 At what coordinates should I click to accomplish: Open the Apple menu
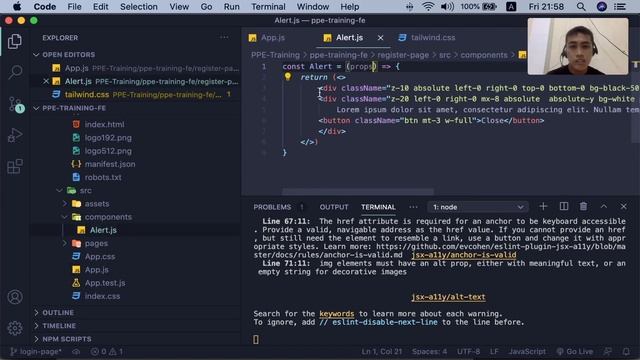(17, 7)
